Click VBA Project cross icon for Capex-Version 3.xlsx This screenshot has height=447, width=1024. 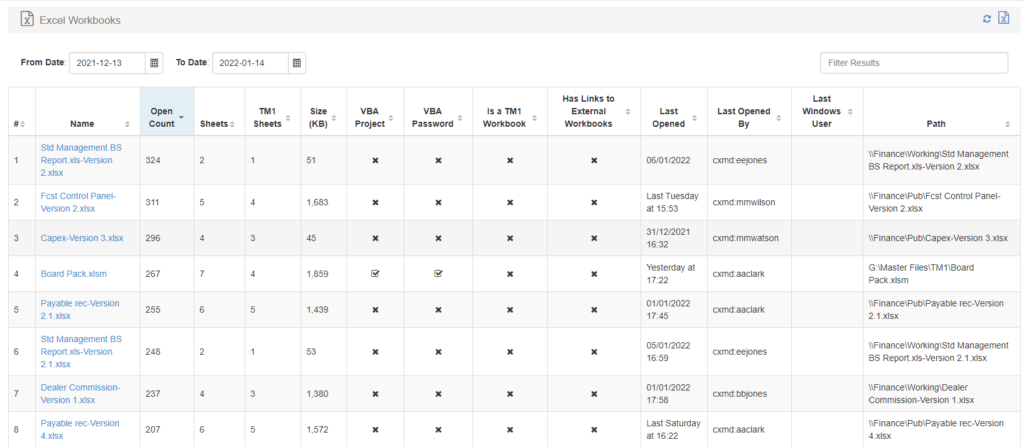point(375,238)
